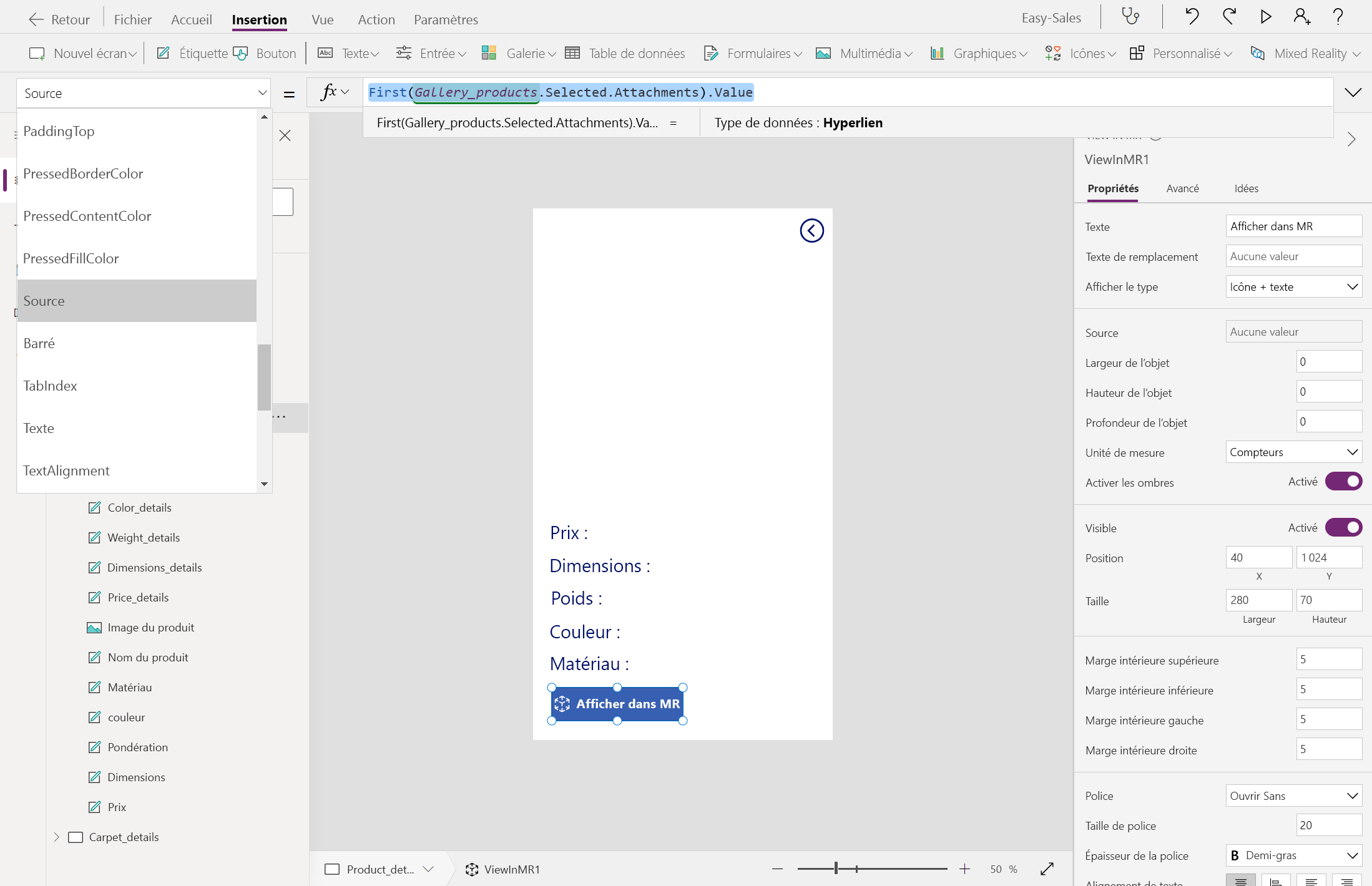Expand the Carpet_details tree node
The image size is (1372, 886).
57,837
